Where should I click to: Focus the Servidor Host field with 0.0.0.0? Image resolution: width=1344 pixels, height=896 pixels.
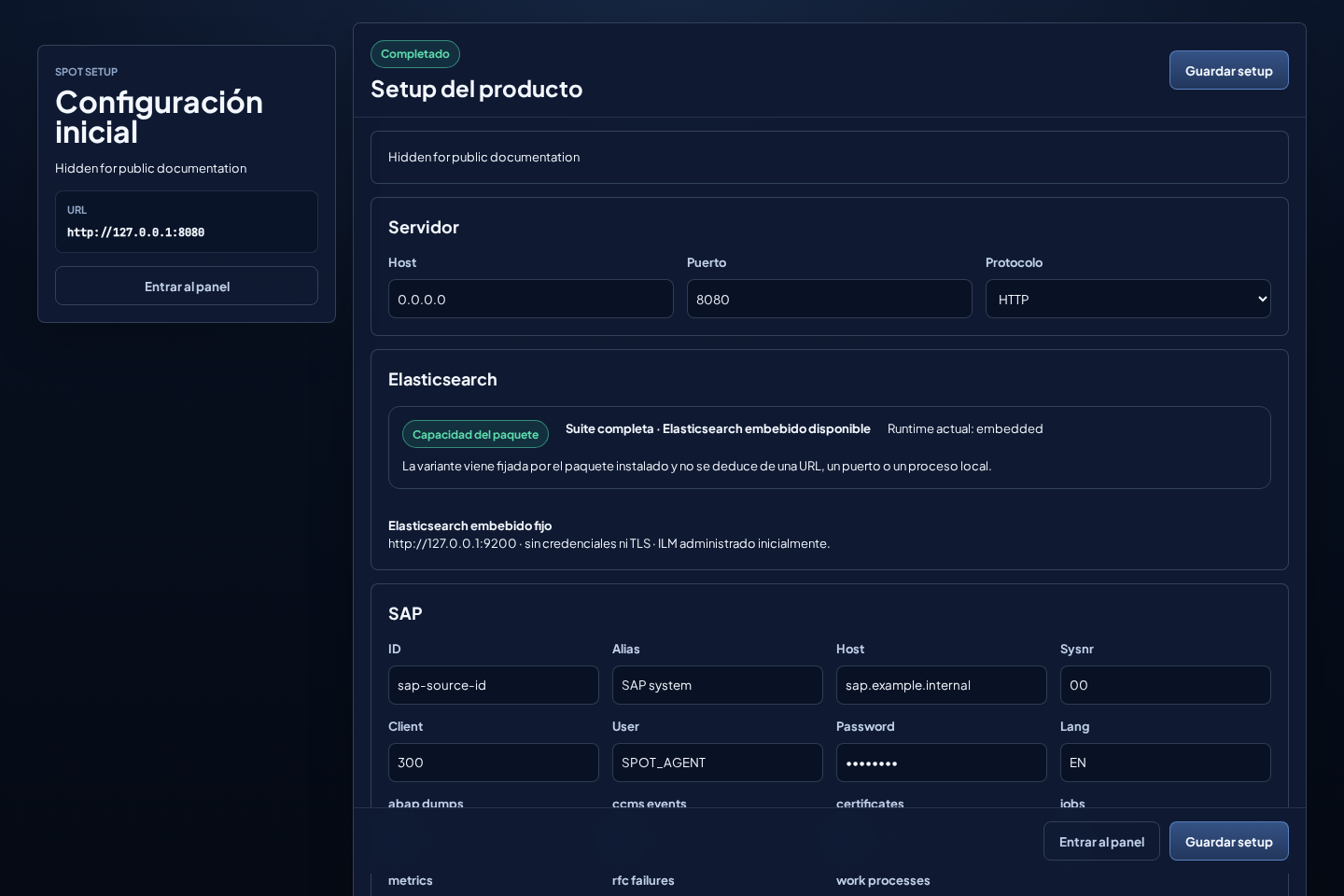[x=530, y=299]
